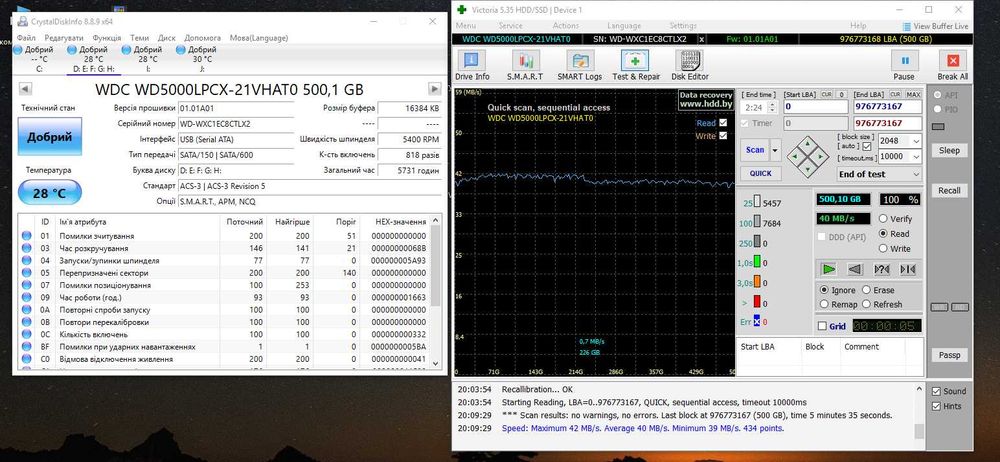Open SMART Logs in Victoria
Image resolution: width=1000 pixels, height=462 pixels.
tap(579, 66)
